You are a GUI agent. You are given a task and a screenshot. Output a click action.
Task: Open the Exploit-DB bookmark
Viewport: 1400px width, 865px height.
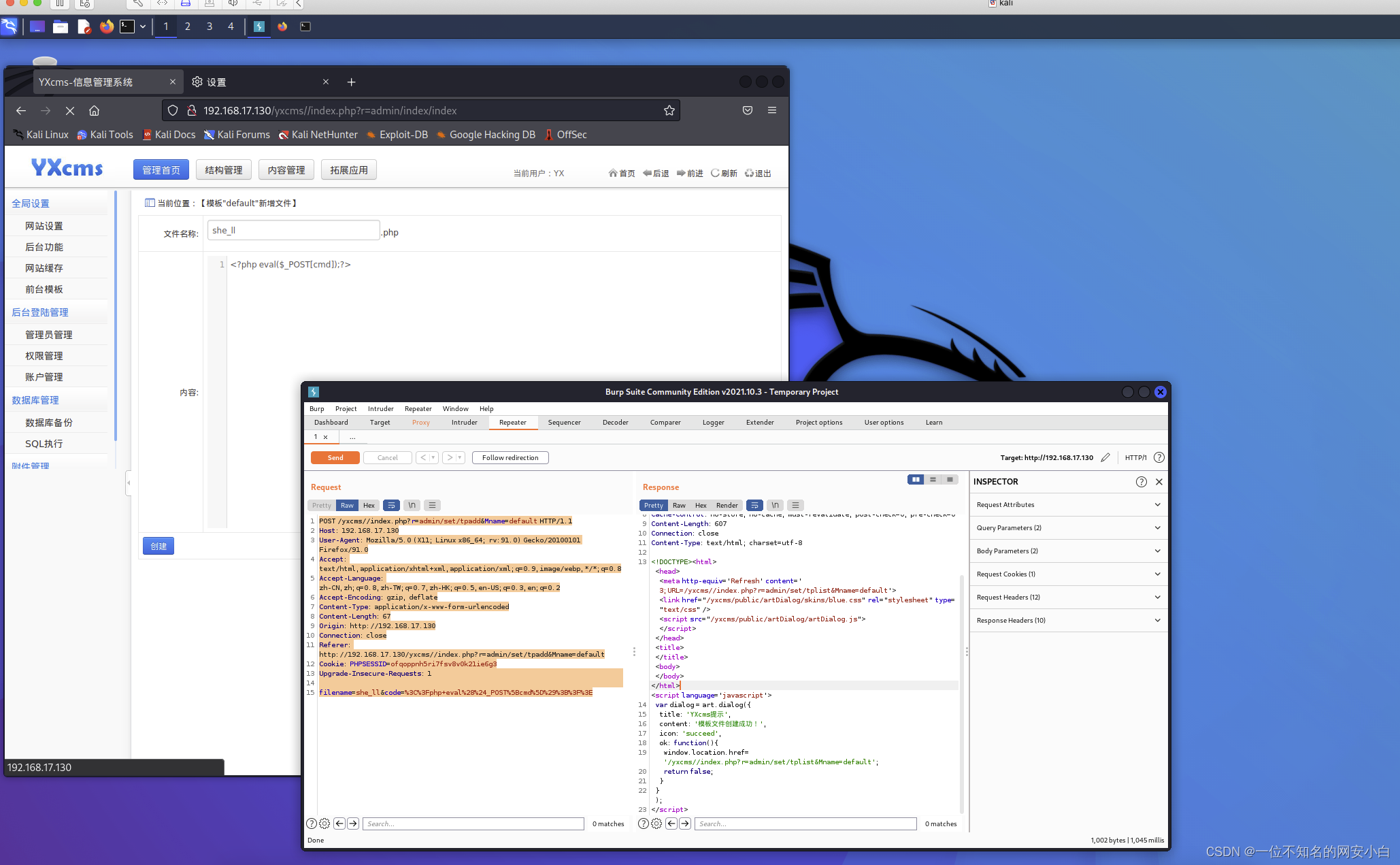397,135
